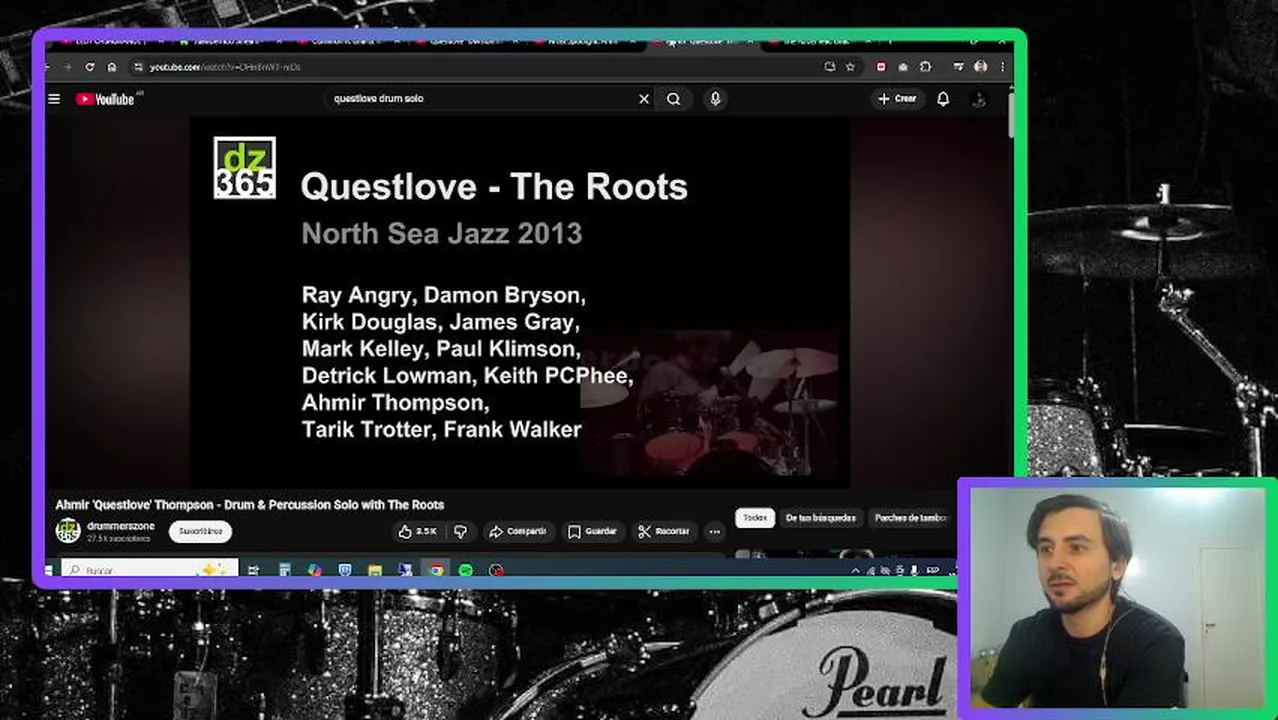Bookmark this page with the star icon
This screenshot has width=1278, height=720.
click(850, 67)
